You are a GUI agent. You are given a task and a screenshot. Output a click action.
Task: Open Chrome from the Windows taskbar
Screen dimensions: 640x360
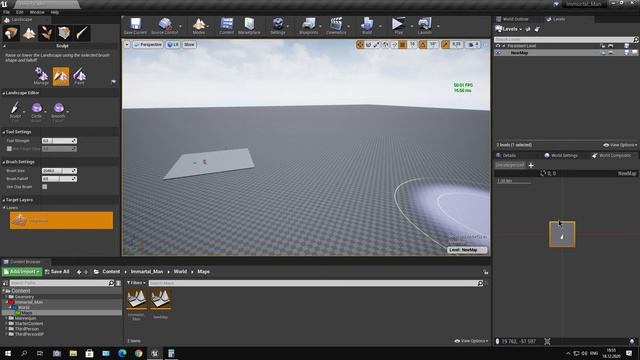coord(138,353)
